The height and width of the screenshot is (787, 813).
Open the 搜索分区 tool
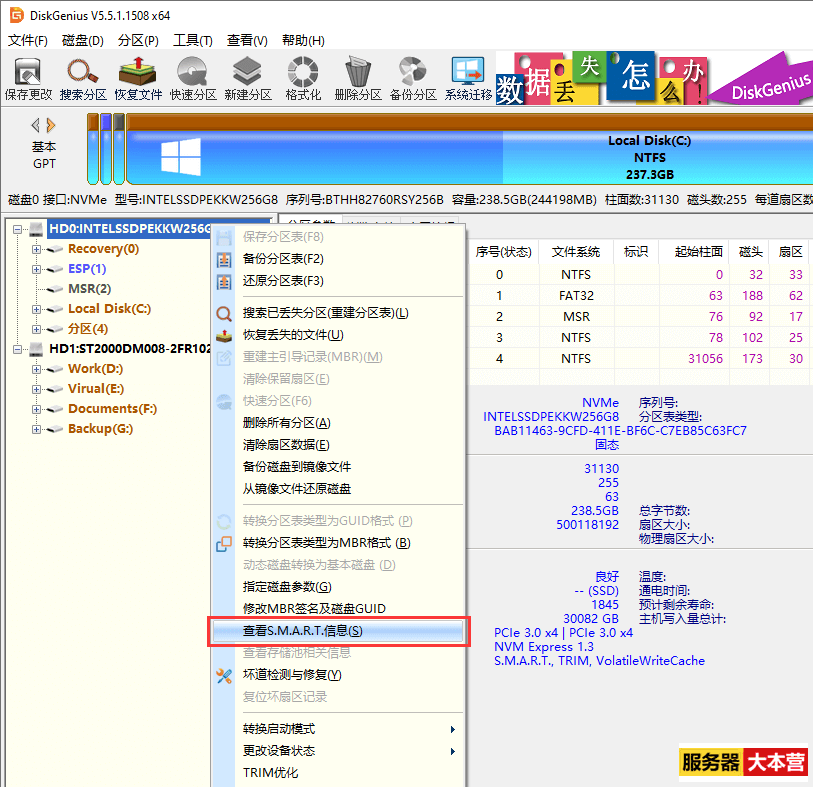coord(83,78)
